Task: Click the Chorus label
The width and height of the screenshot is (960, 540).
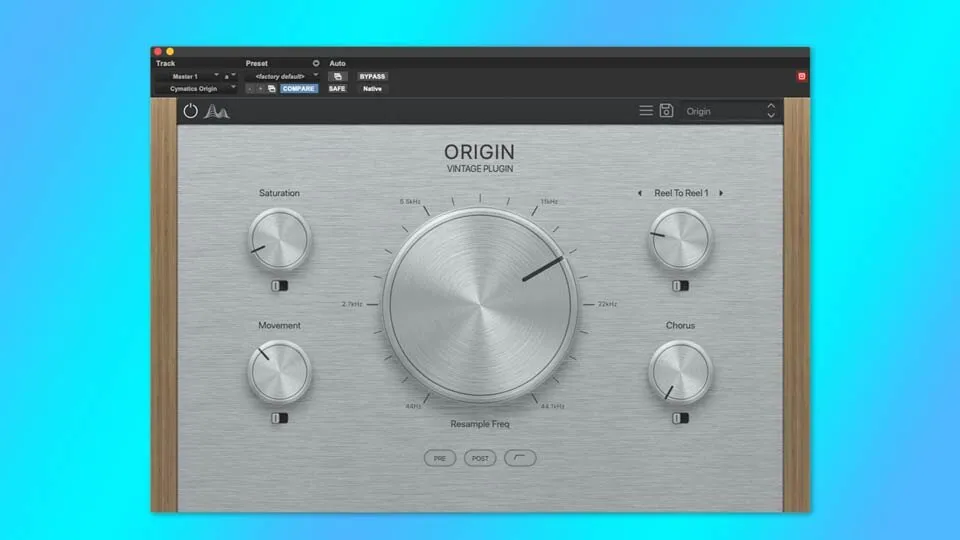Action: pyautogui.click(x=680, y=325)
